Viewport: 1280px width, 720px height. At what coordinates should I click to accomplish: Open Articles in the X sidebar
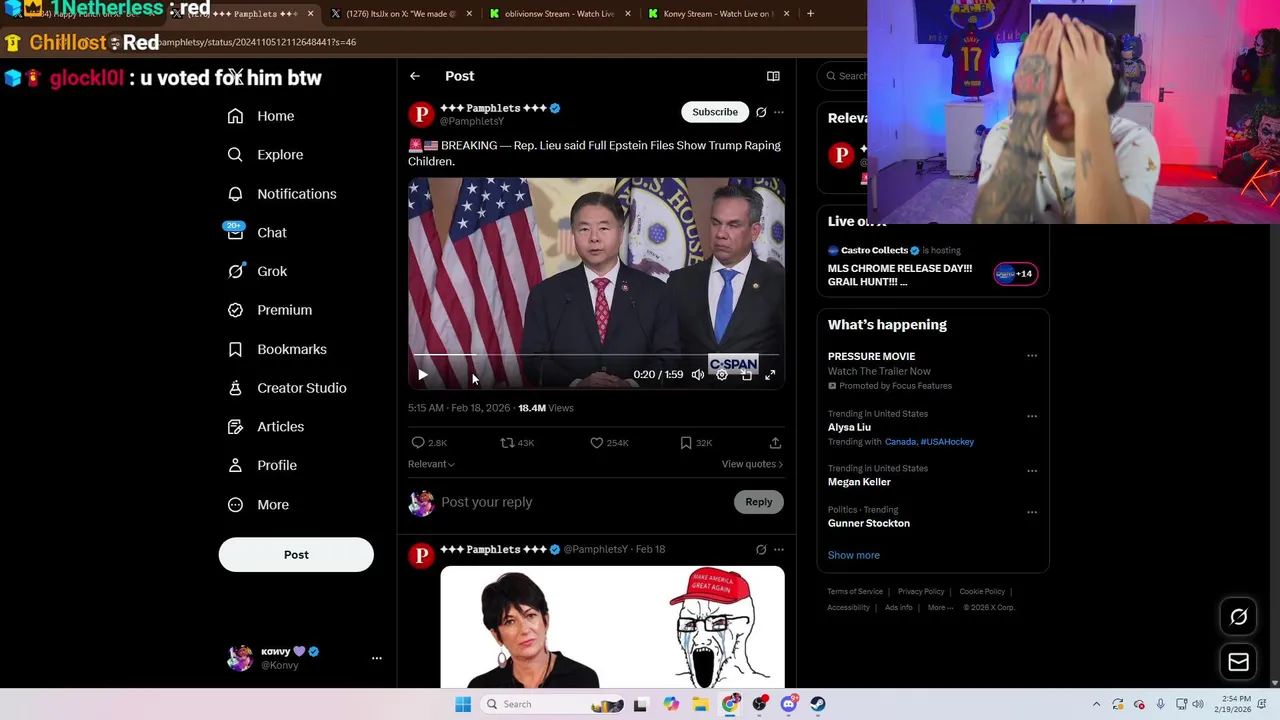pyautogui.click(x=266, y=427)
